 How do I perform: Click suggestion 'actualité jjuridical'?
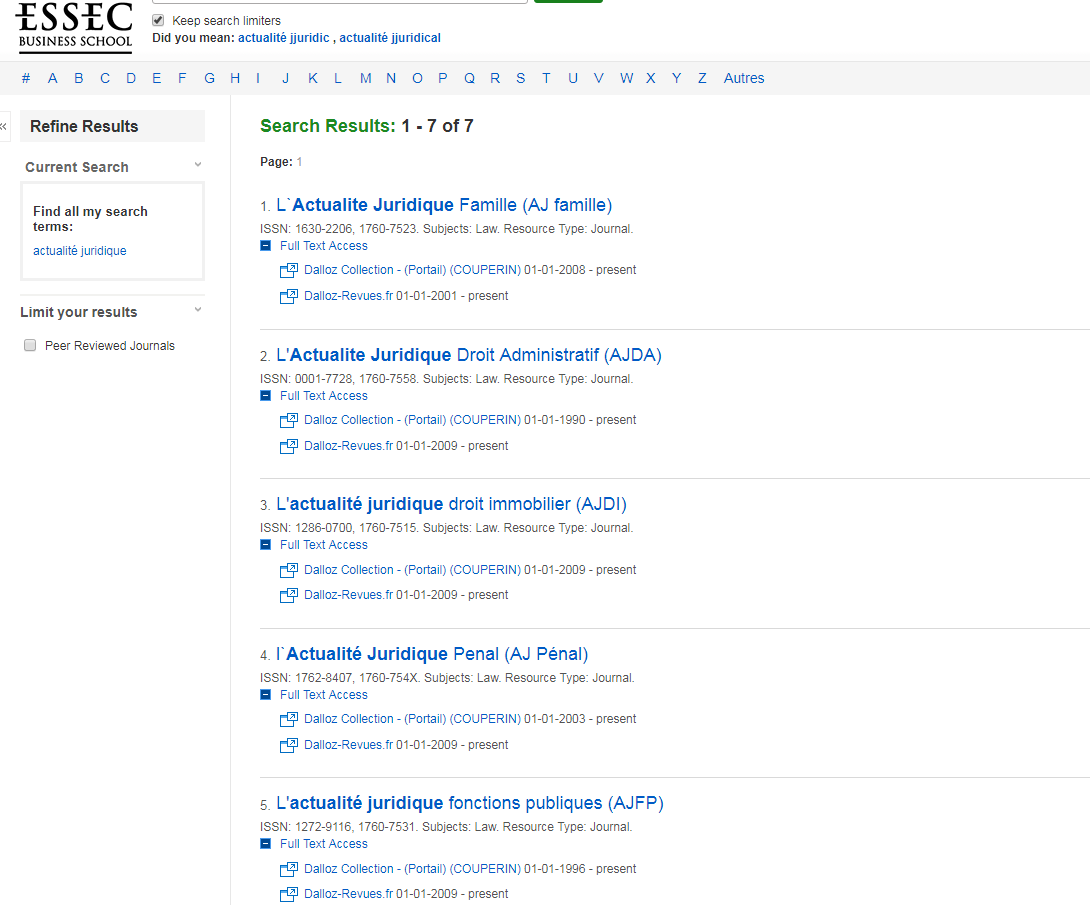390,38
